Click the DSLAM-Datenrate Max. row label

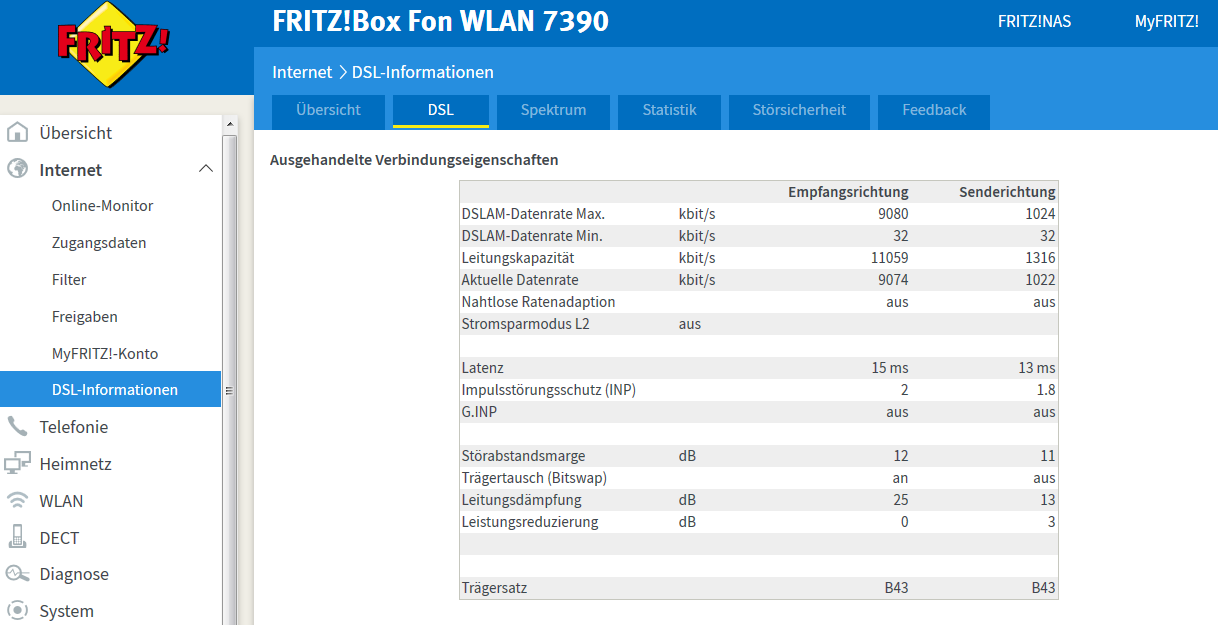click(533, 214)
